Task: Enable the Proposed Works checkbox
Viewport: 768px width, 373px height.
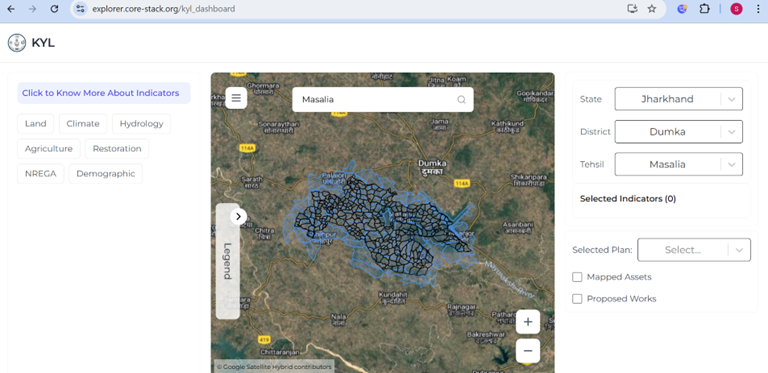Action: coord(577,299)
